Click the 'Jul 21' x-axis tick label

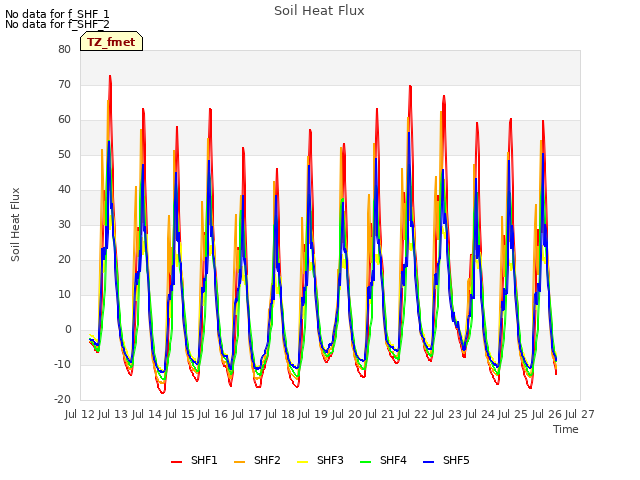coord(380,414)
